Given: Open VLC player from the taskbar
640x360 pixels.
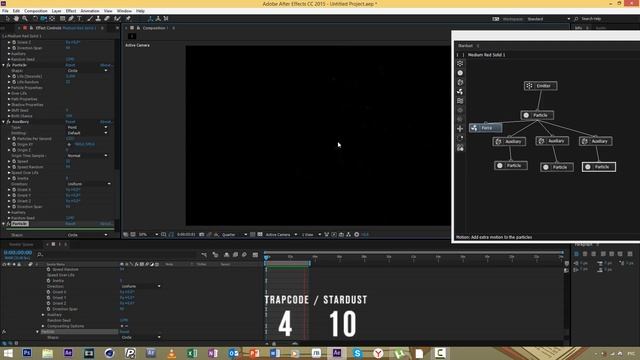Looking at the screenshot, I should click(x=171, y=353).
